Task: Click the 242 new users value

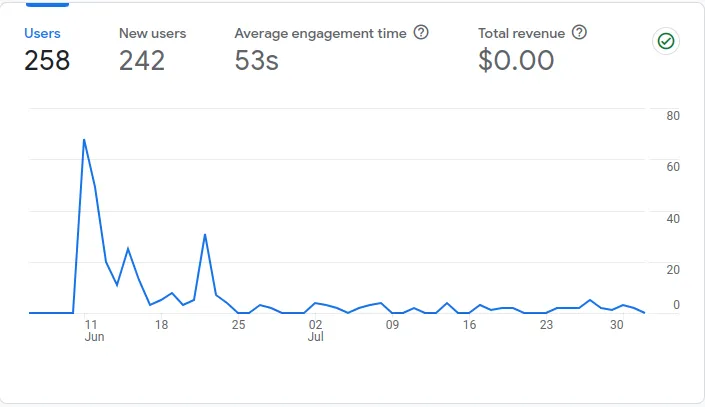Action: click(x=142, y=61)
